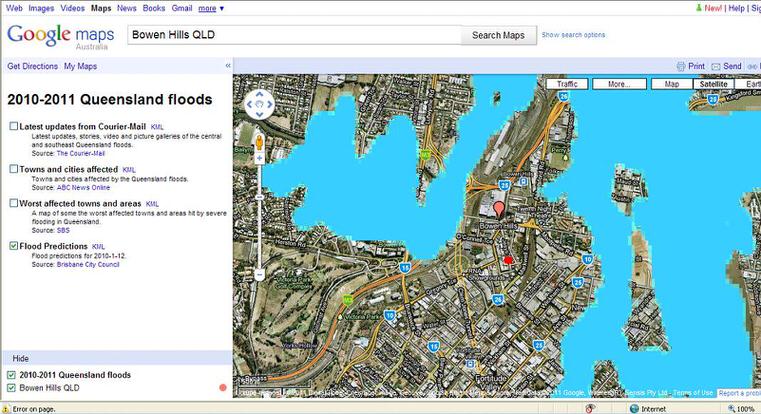Pan the map south with the down arrow
The height and width of the screenshot is (414, 761).
click(259, 115)
